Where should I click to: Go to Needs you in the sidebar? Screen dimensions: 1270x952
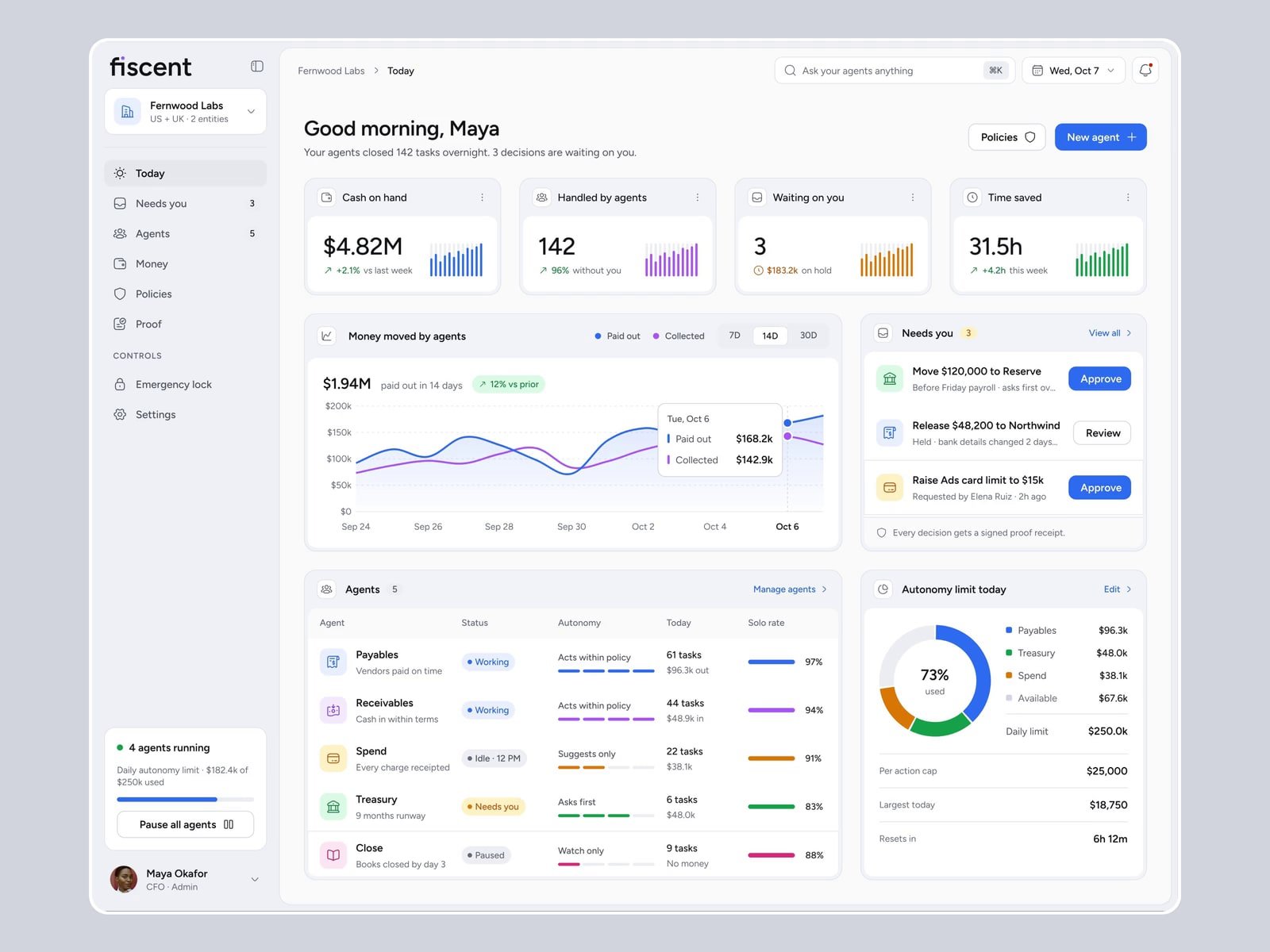185,203
